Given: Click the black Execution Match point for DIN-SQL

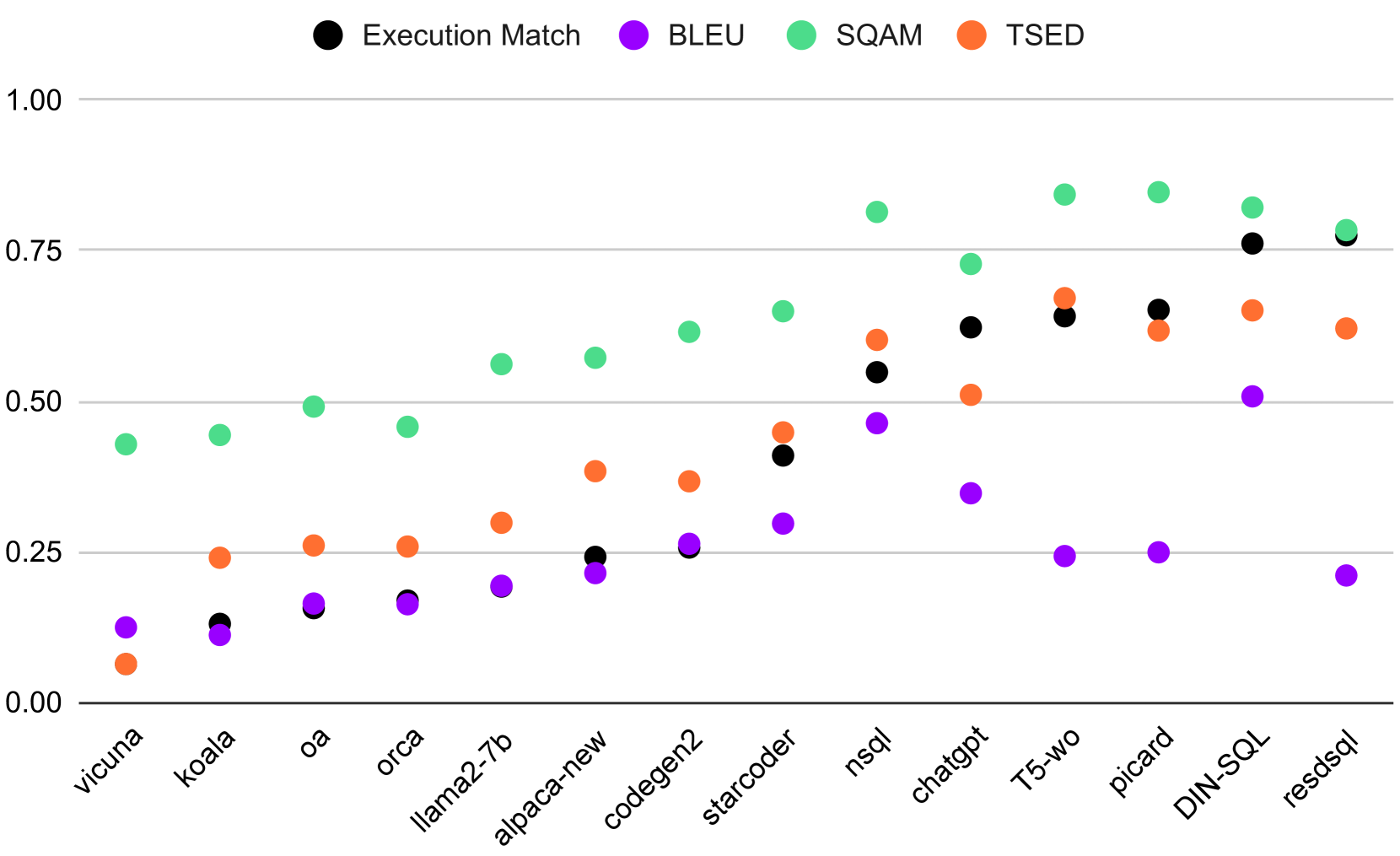Looking at the screenshot, I should [x=1252, y=244].
